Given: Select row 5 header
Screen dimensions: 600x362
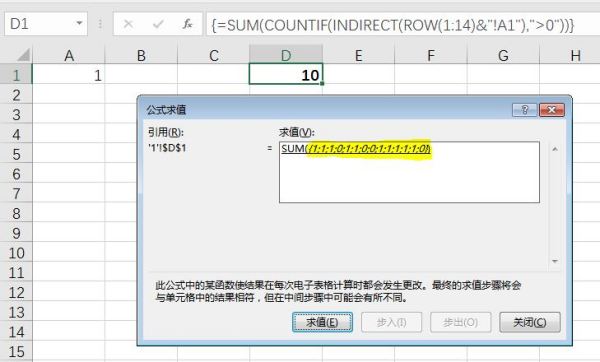Looking at the screenshot, I should pos(16,154).
